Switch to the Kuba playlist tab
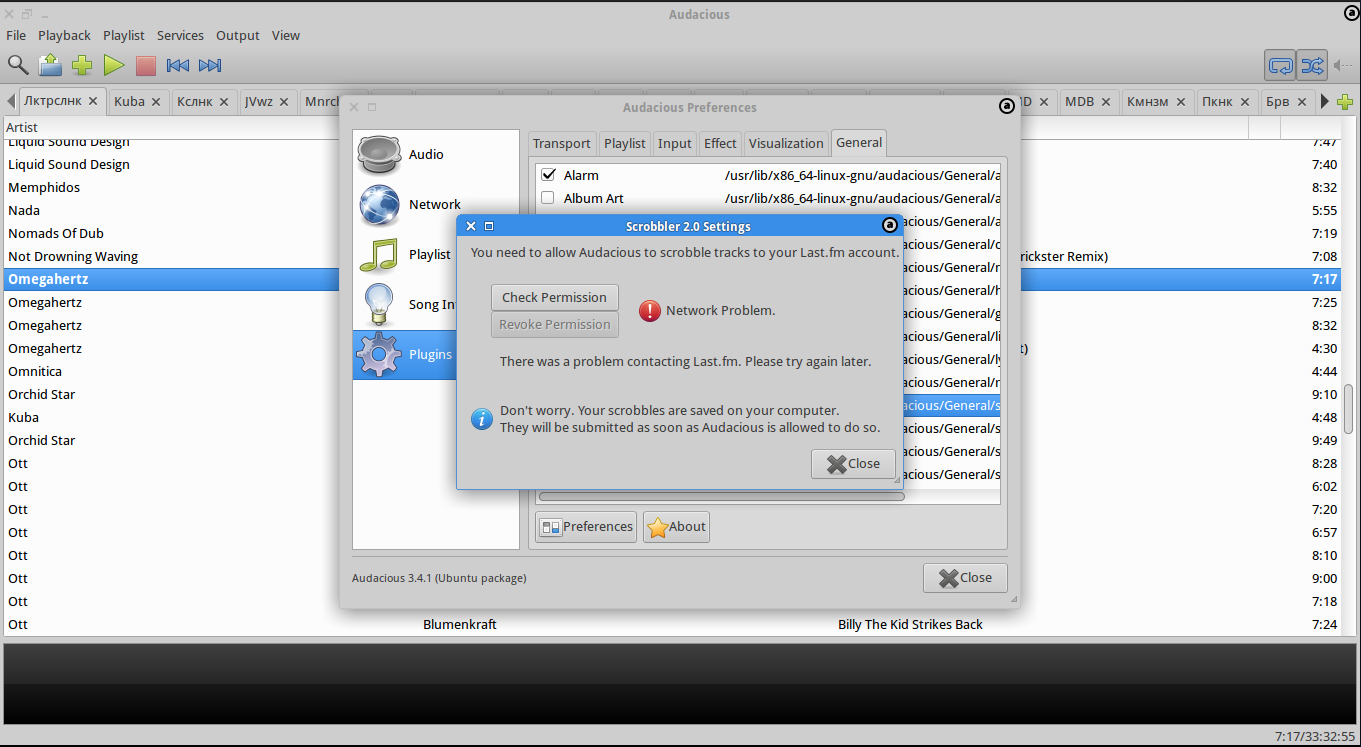This screenshot has height=747, width=1361. click(x=129, y=101)
